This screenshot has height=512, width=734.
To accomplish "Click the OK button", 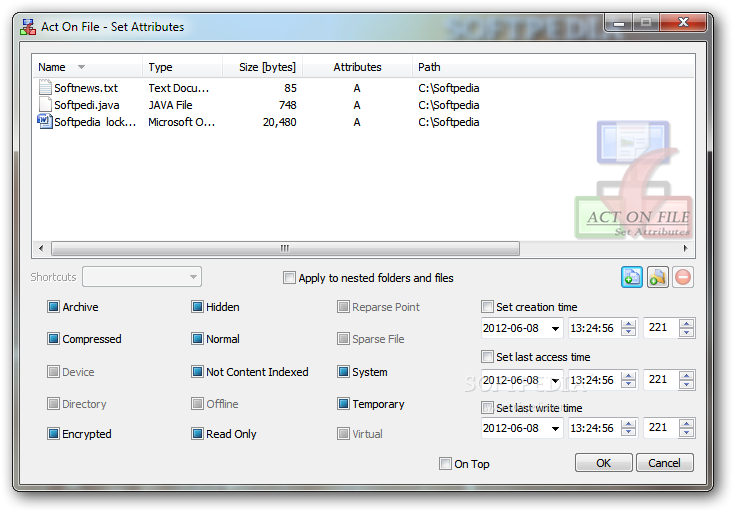I will coord(603,463).
